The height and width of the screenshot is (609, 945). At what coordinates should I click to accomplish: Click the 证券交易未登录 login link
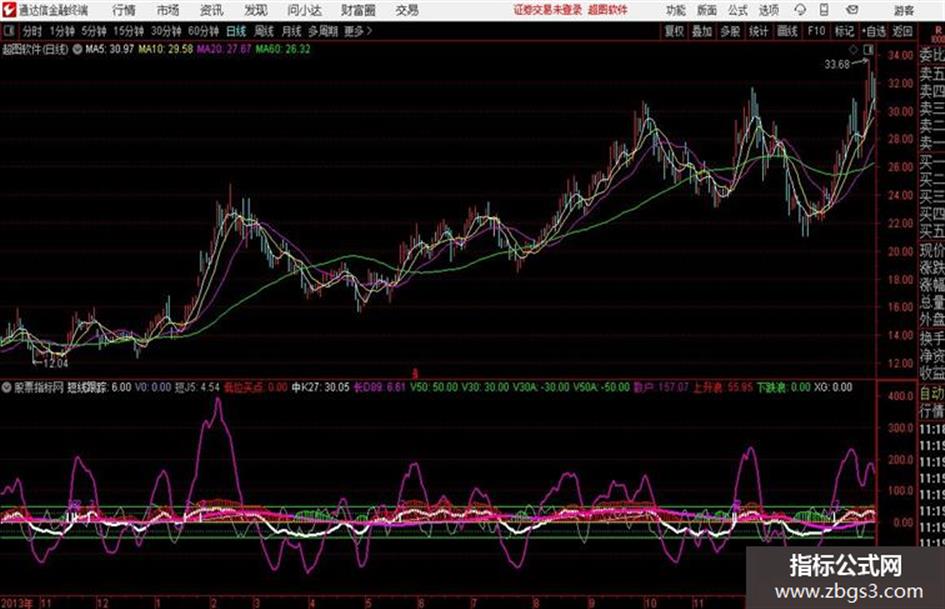coord(548,10)
